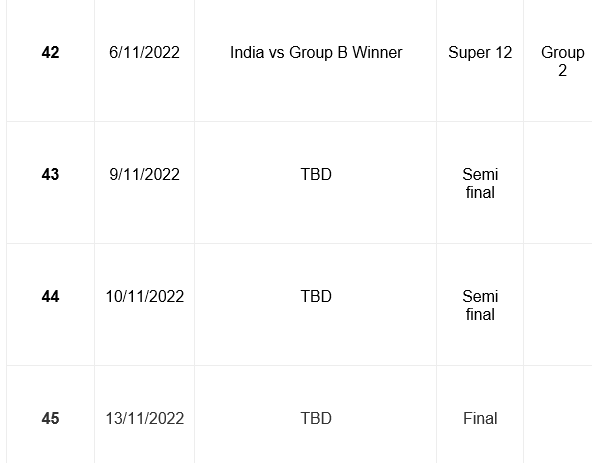Click TBD in match 44 row

pos(316,296)
